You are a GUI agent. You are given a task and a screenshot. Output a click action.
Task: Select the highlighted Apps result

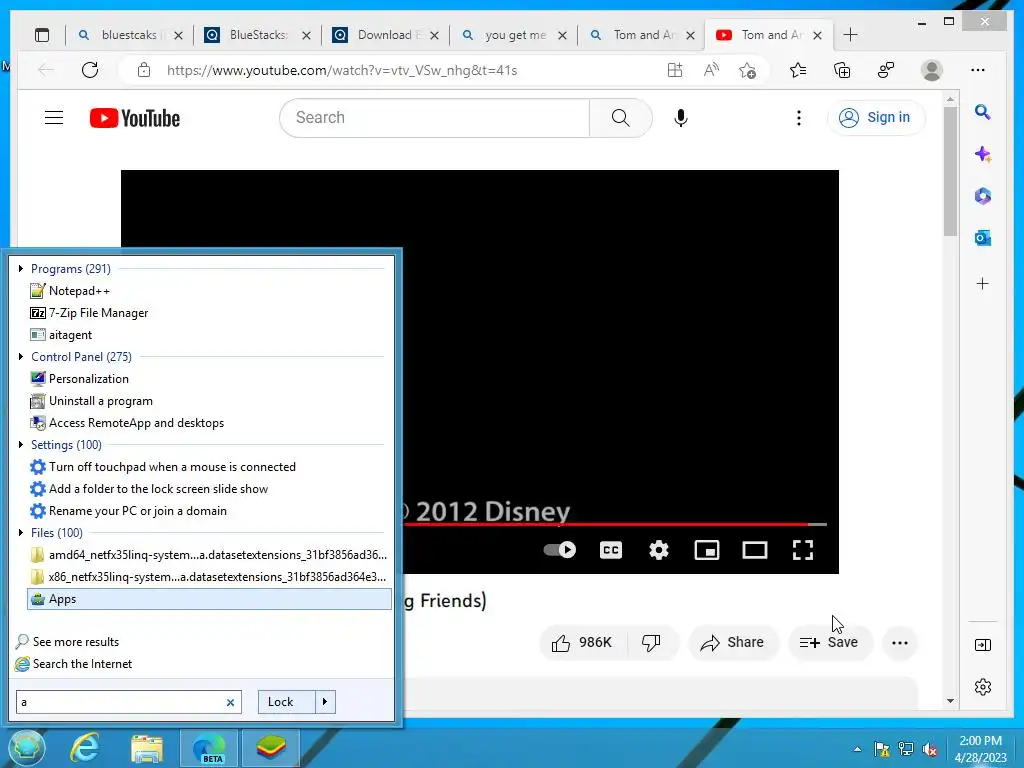click(209, 599)
